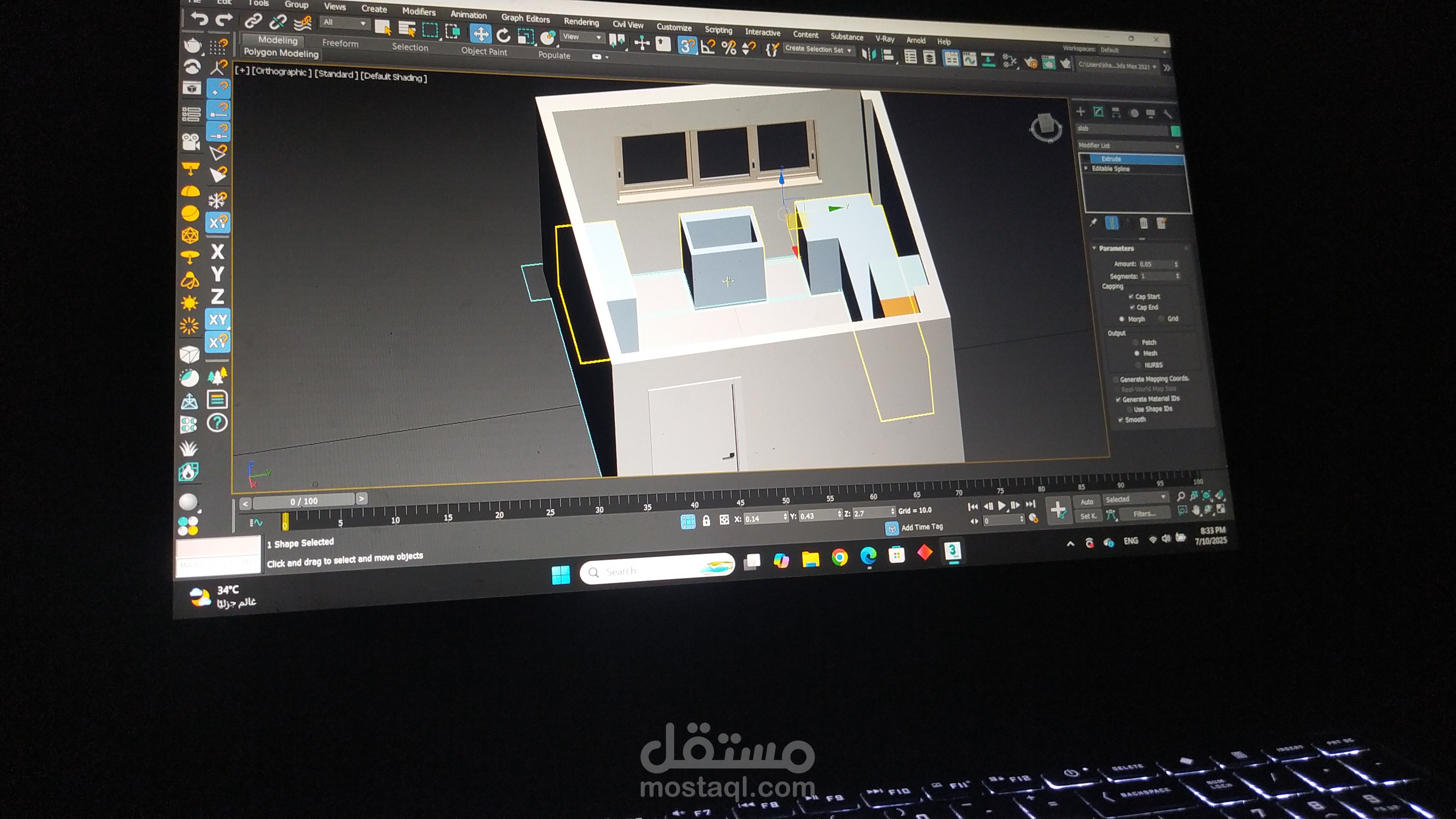The image size is (1456, 819).
Task: Activate the Select and Scale tool
Action: click(526, 37)
